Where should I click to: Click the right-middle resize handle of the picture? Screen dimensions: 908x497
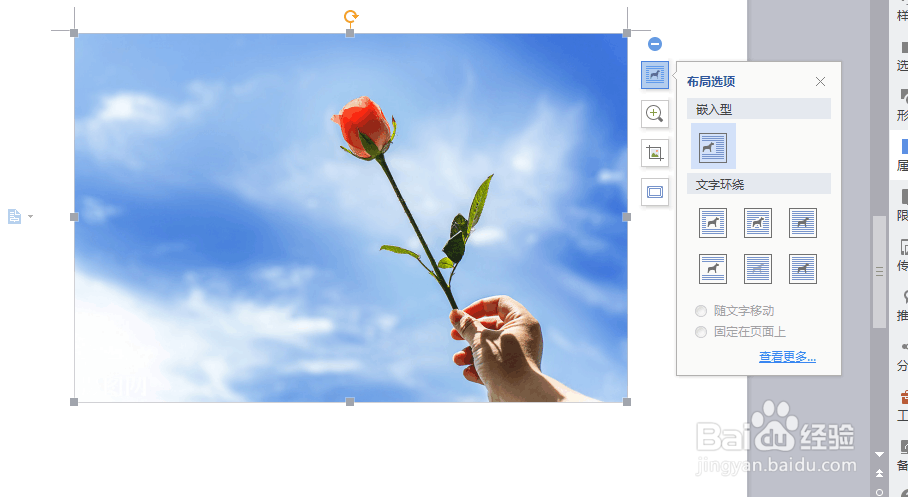point(627,217)
